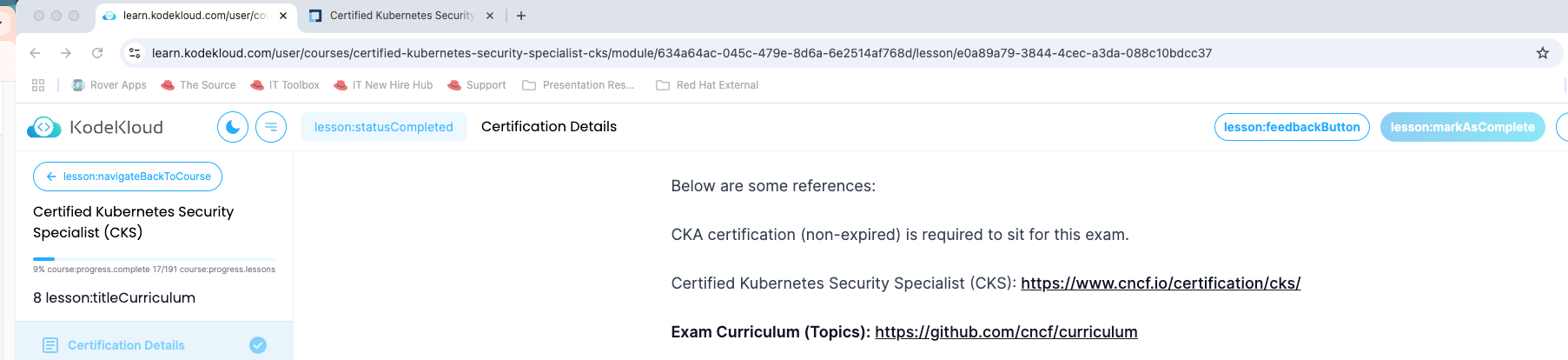Click the KodeKloud logo
This screenshot has height=360, width=1568.
pyautogui.click(x=96, y=128)
